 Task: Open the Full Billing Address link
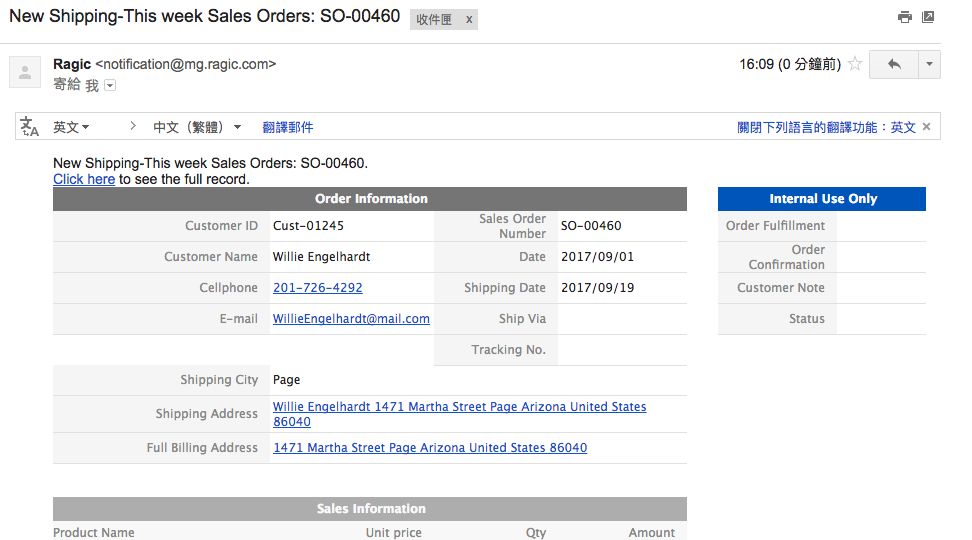click(430, 448)
